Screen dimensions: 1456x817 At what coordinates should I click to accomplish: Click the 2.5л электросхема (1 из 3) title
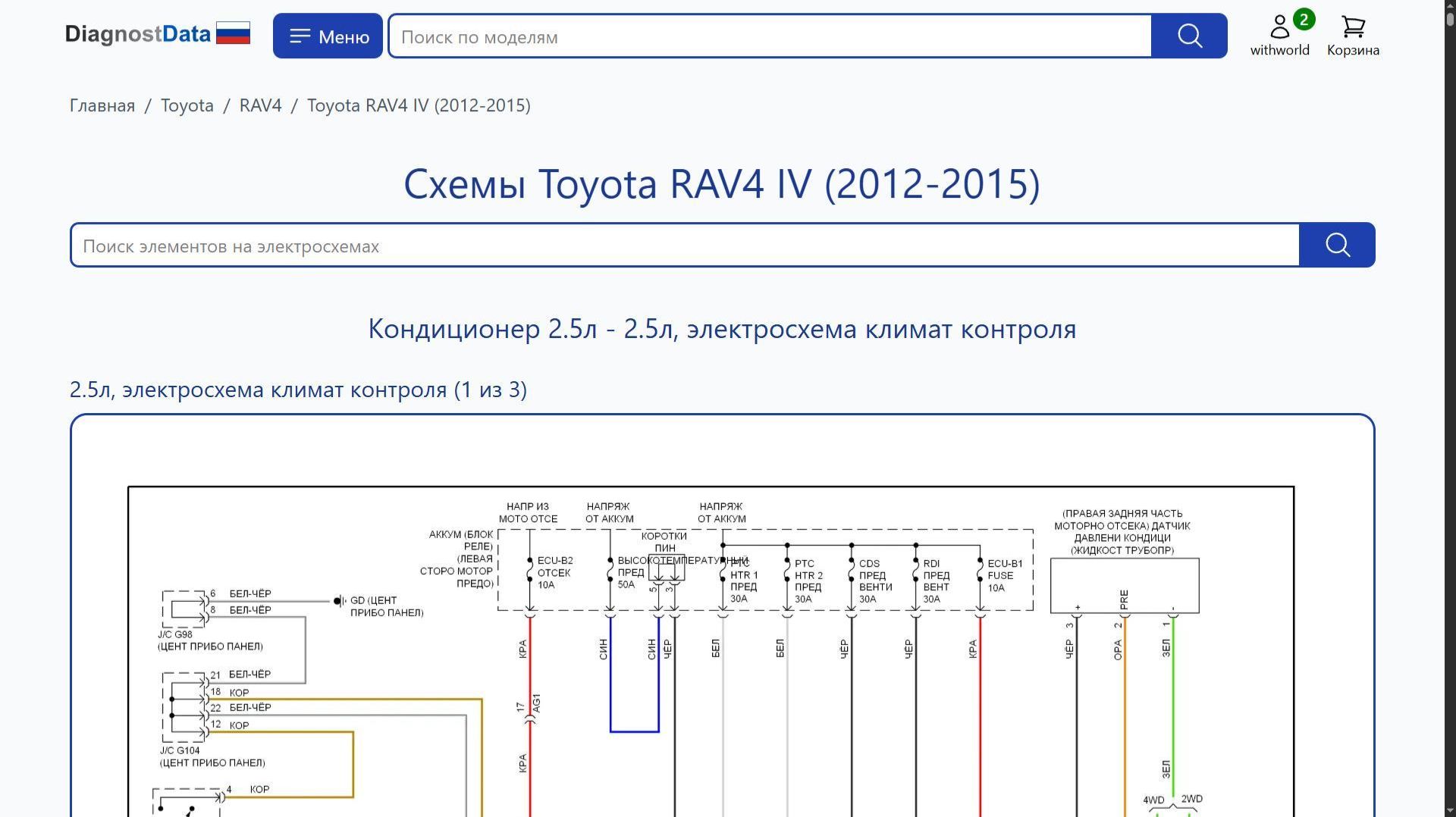(298, 390)
